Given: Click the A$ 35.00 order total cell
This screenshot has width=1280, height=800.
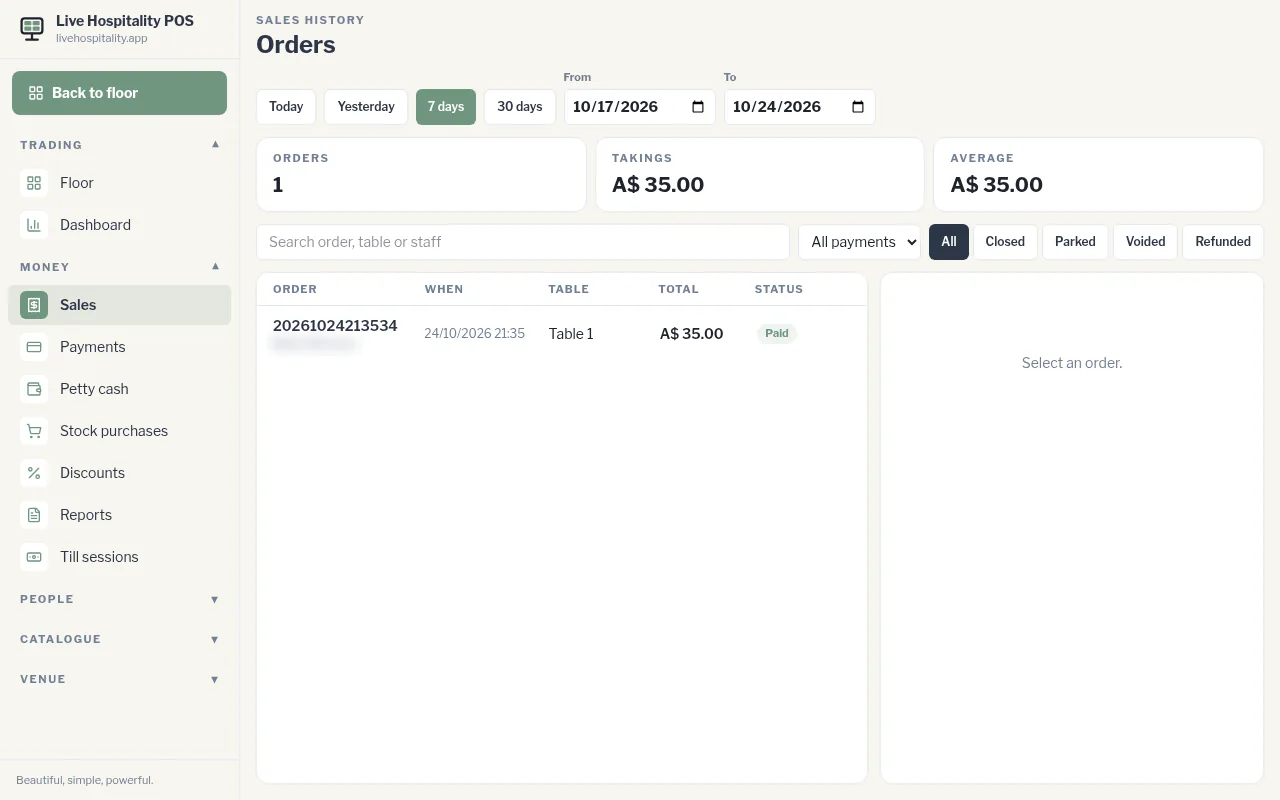Looking at the screenshot, I should tap(691, 334).
